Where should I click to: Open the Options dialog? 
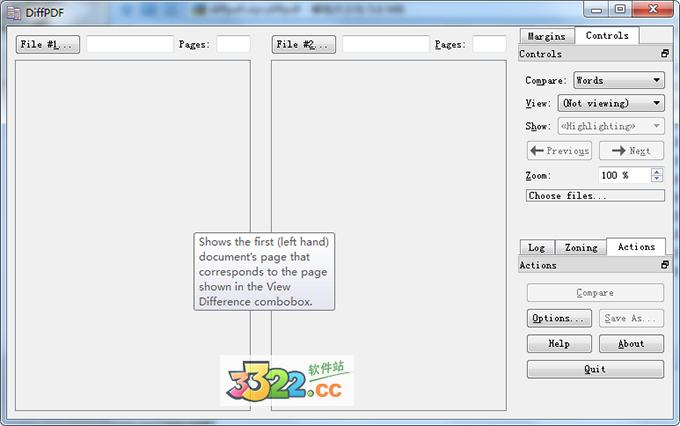pos(559,318)
